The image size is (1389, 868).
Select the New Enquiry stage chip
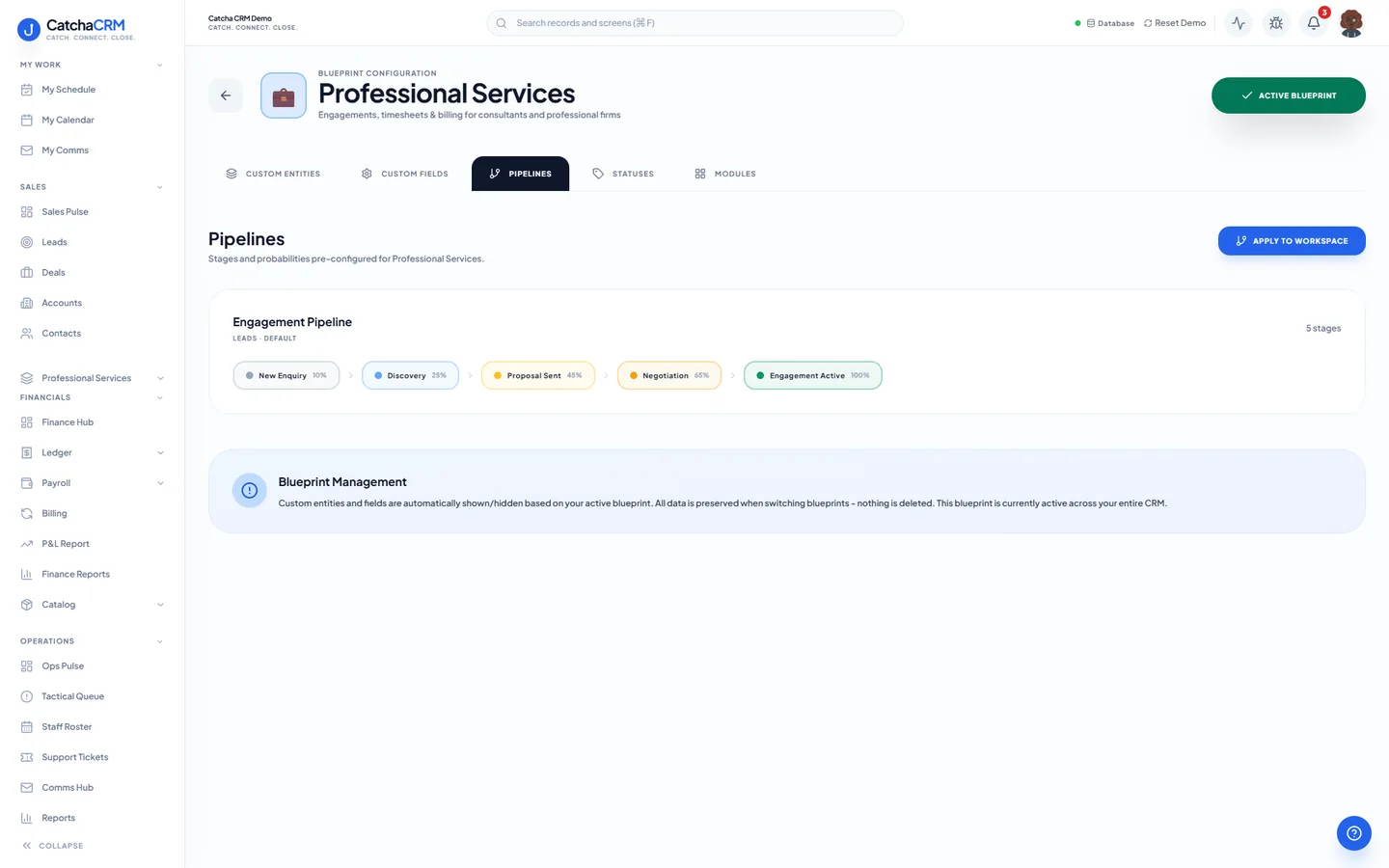pos(286,375)
